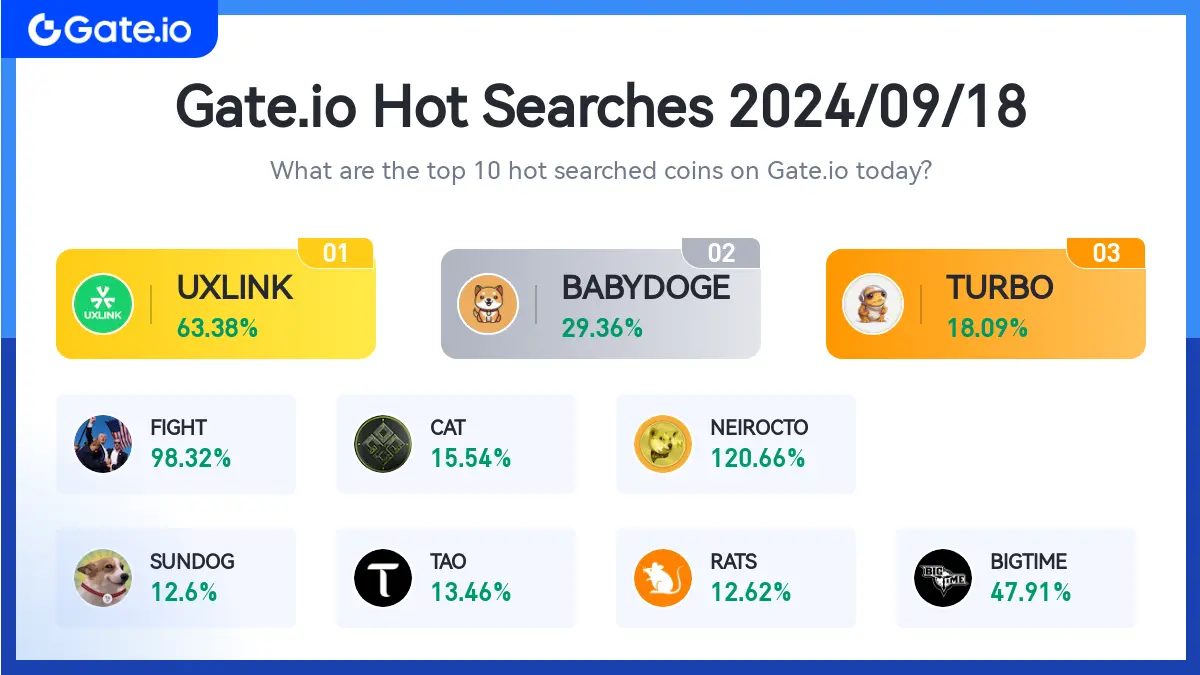
Task: Click the NEIROCTO golden dog icon
Action: point(663,444)
